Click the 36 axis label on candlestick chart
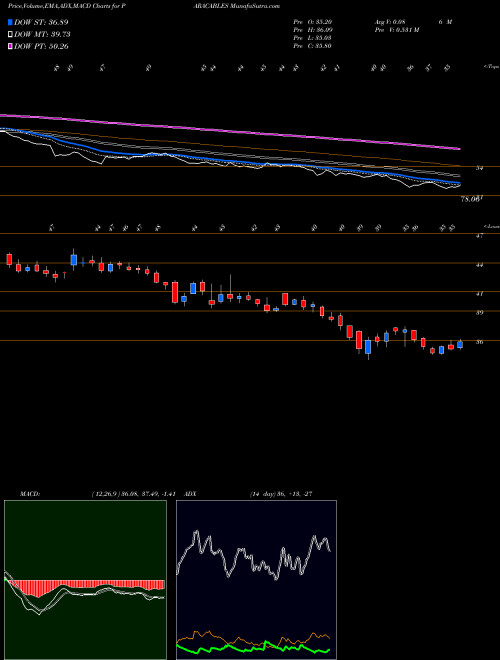Screen dimensions: 500x660 tap(479, 342)
